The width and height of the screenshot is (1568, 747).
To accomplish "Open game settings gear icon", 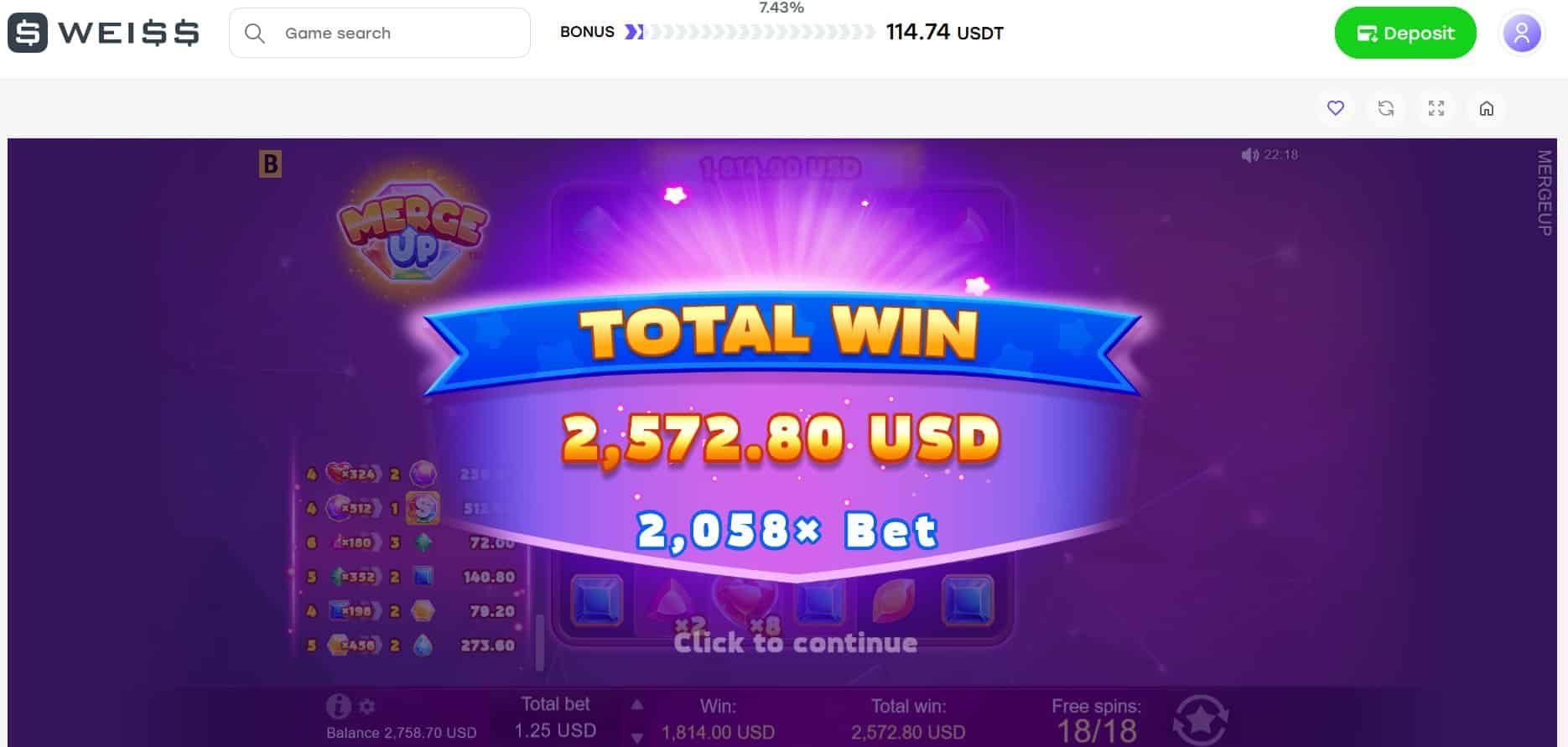I will [367, 706].
